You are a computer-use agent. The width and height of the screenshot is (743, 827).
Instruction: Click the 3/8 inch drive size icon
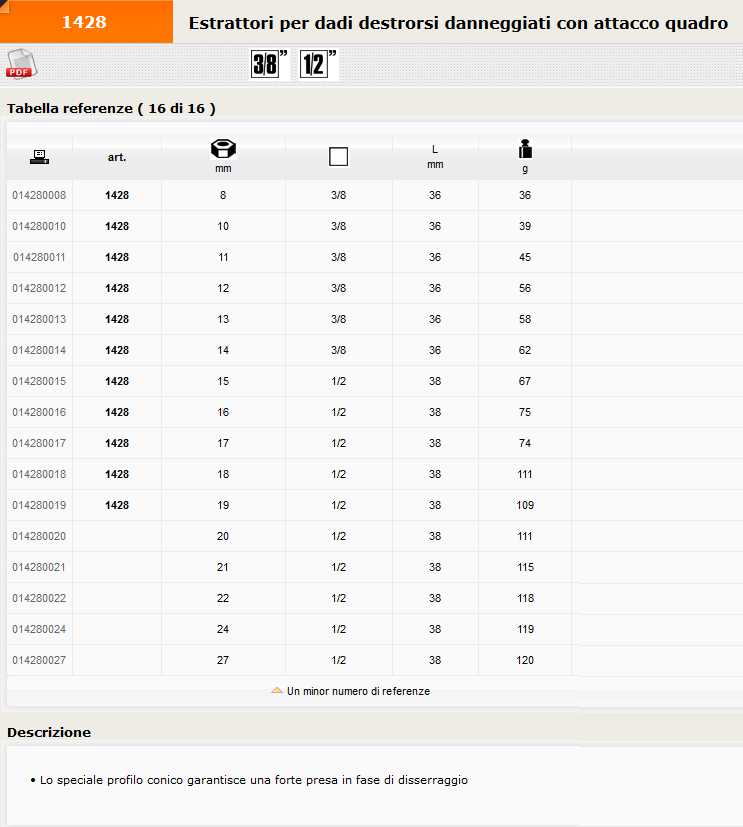[x=269, y=64]
